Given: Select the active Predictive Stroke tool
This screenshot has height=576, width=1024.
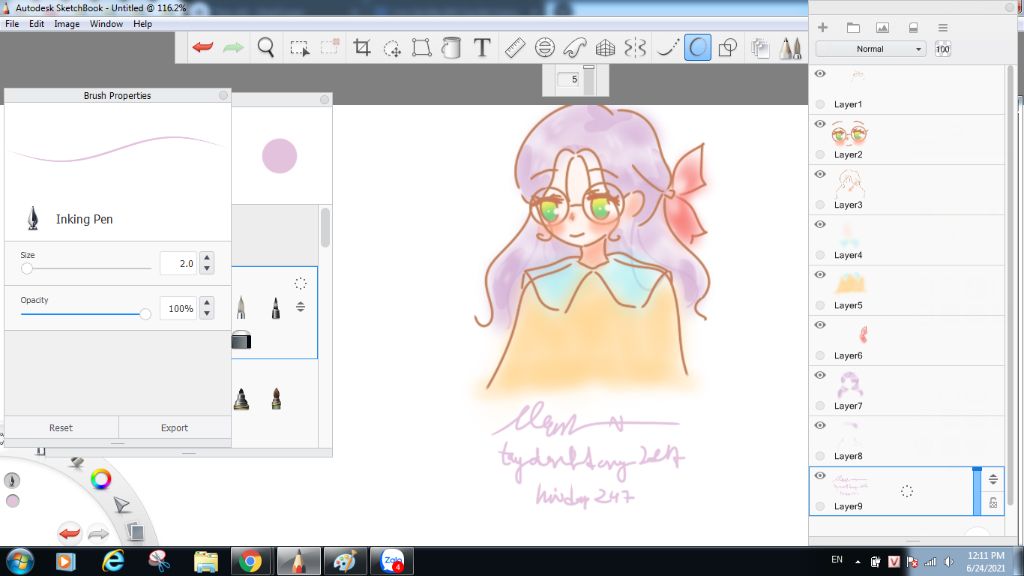Looking at the screenshot, I should (697, 48).
